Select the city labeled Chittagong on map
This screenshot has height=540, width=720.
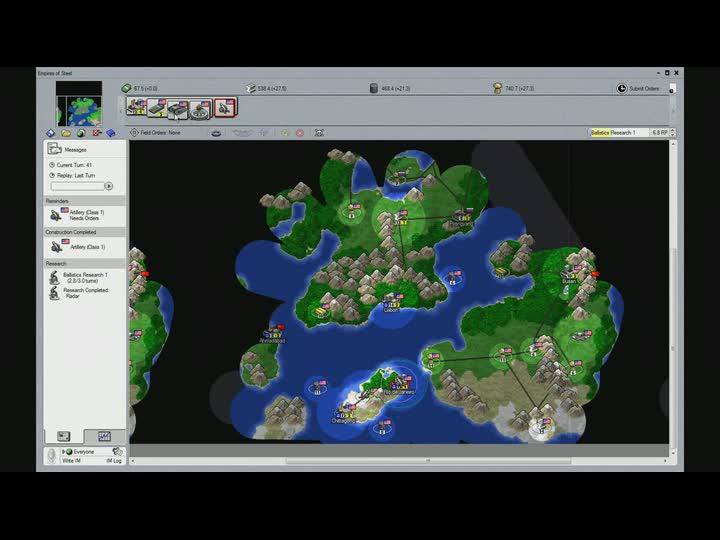coord(344,415)
